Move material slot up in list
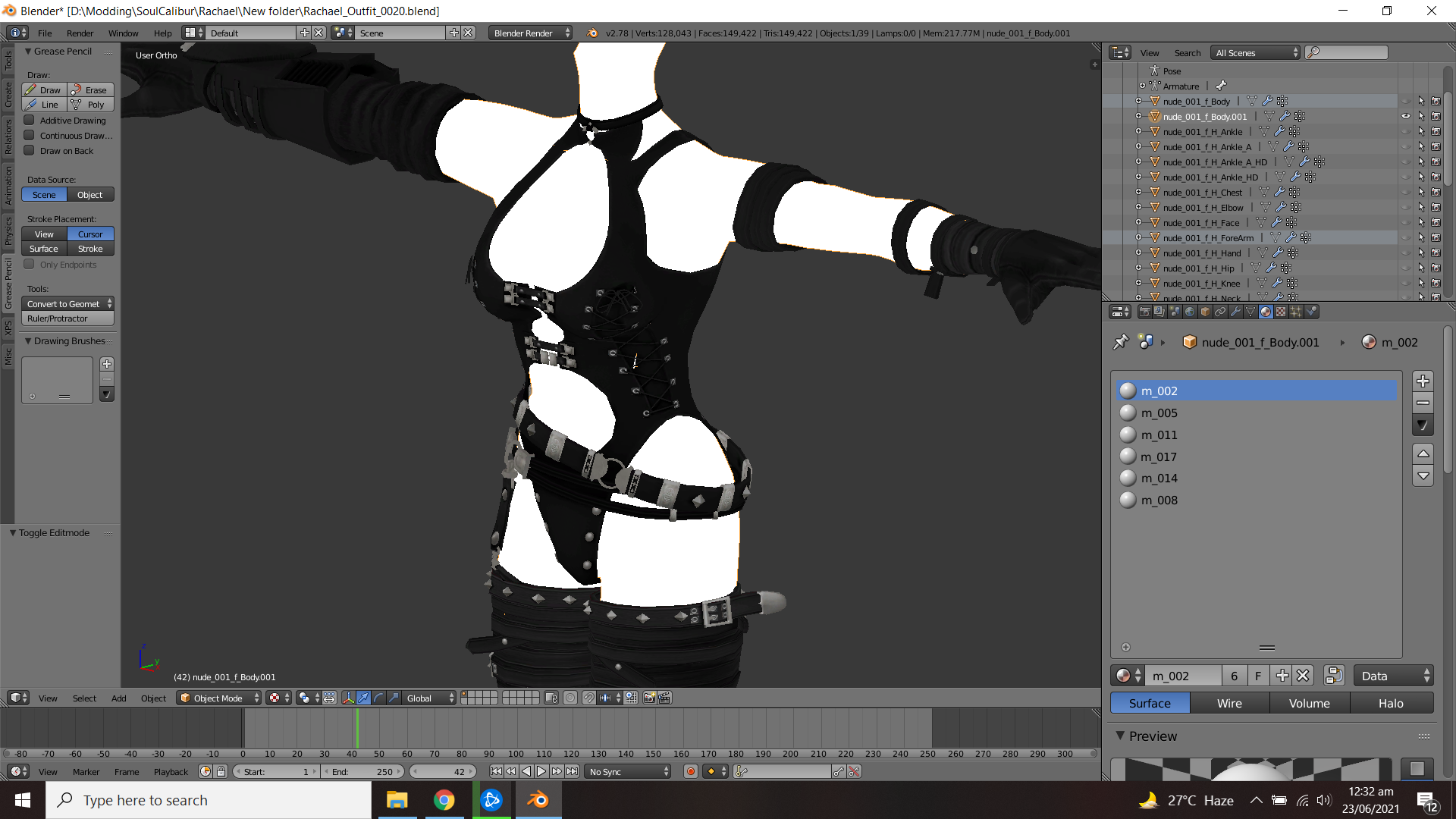This screenshot has height=819, width=1456. [1423, 453]
